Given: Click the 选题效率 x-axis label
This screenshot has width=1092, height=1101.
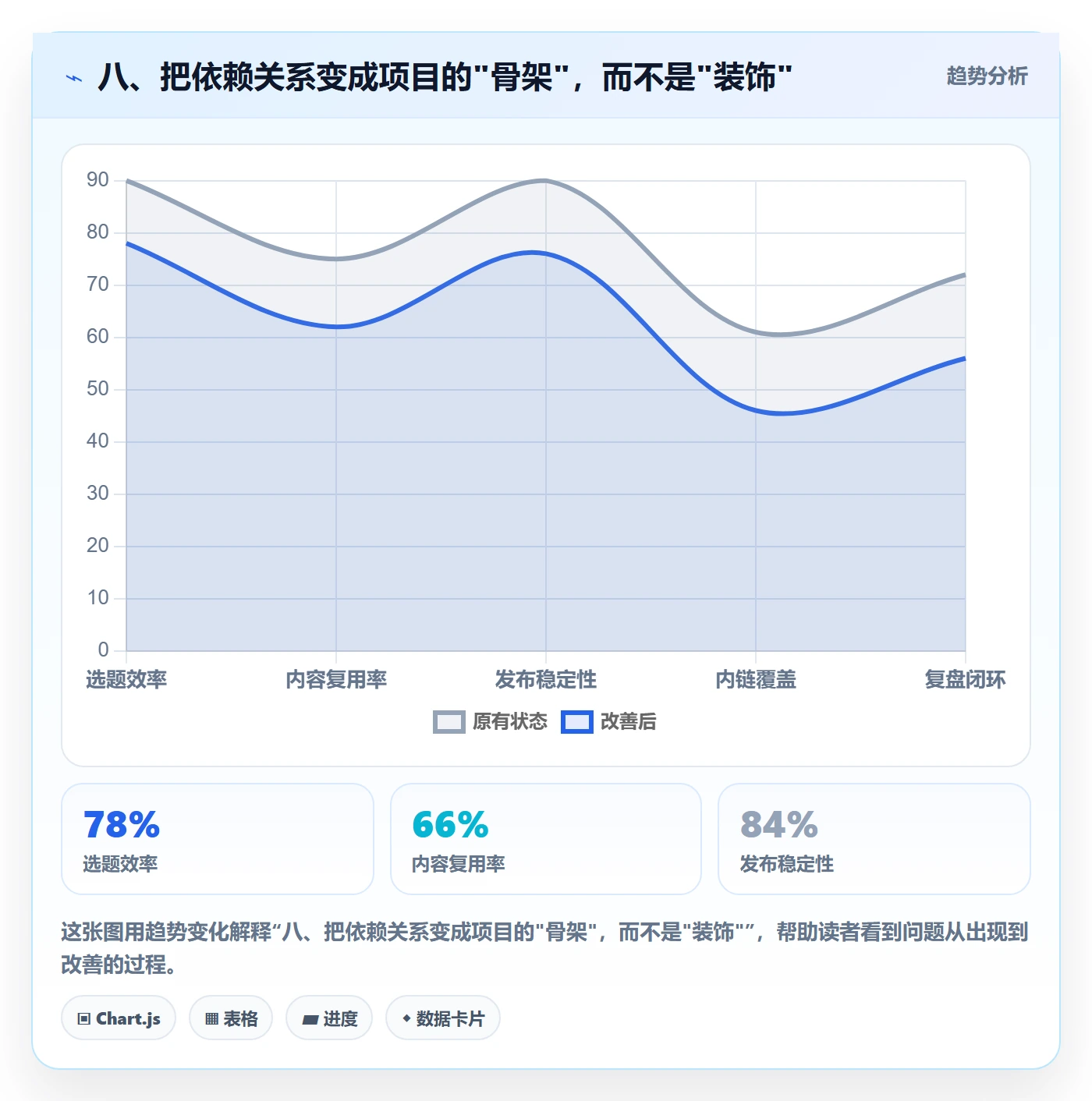Looking at the screenshot, I should pyautogui.click(x=126, y=680).
